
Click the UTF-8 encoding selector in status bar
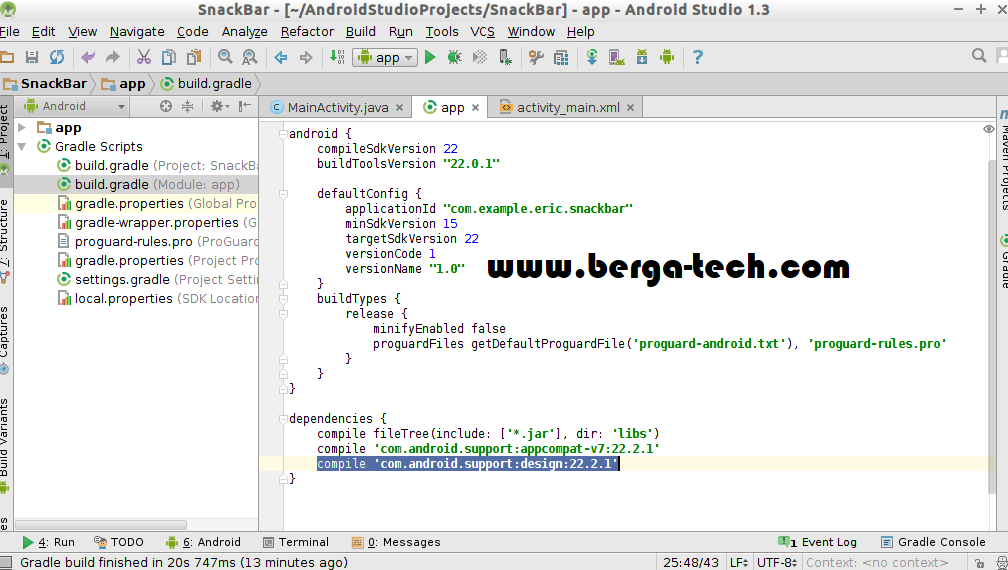(x=777, y=562)
